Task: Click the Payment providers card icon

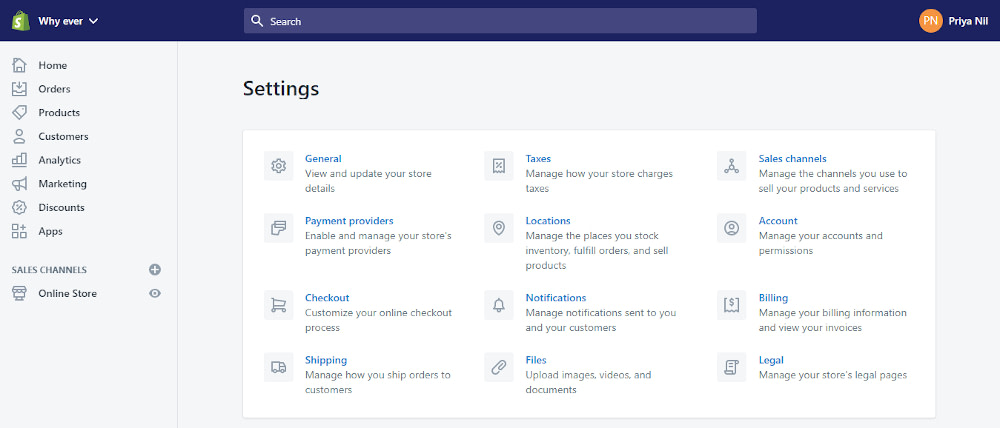Action: click(279, 228)
